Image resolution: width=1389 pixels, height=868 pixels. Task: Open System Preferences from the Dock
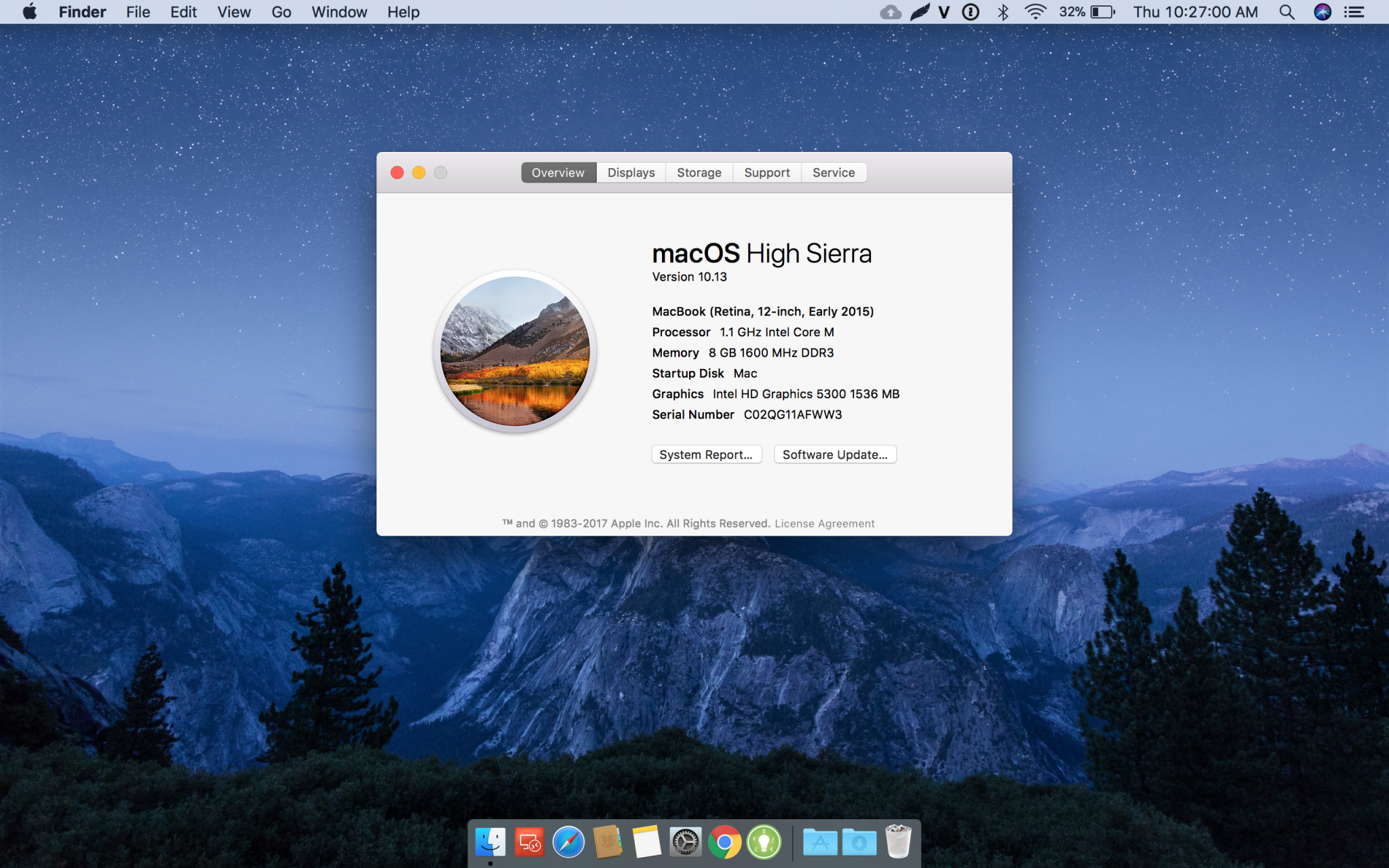pyautogui.click(x=686, y=842)
